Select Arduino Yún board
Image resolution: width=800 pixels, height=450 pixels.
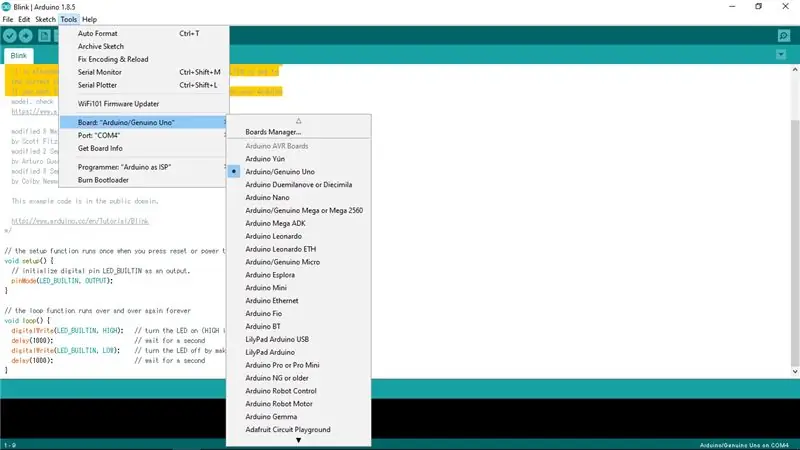(298, 159)
